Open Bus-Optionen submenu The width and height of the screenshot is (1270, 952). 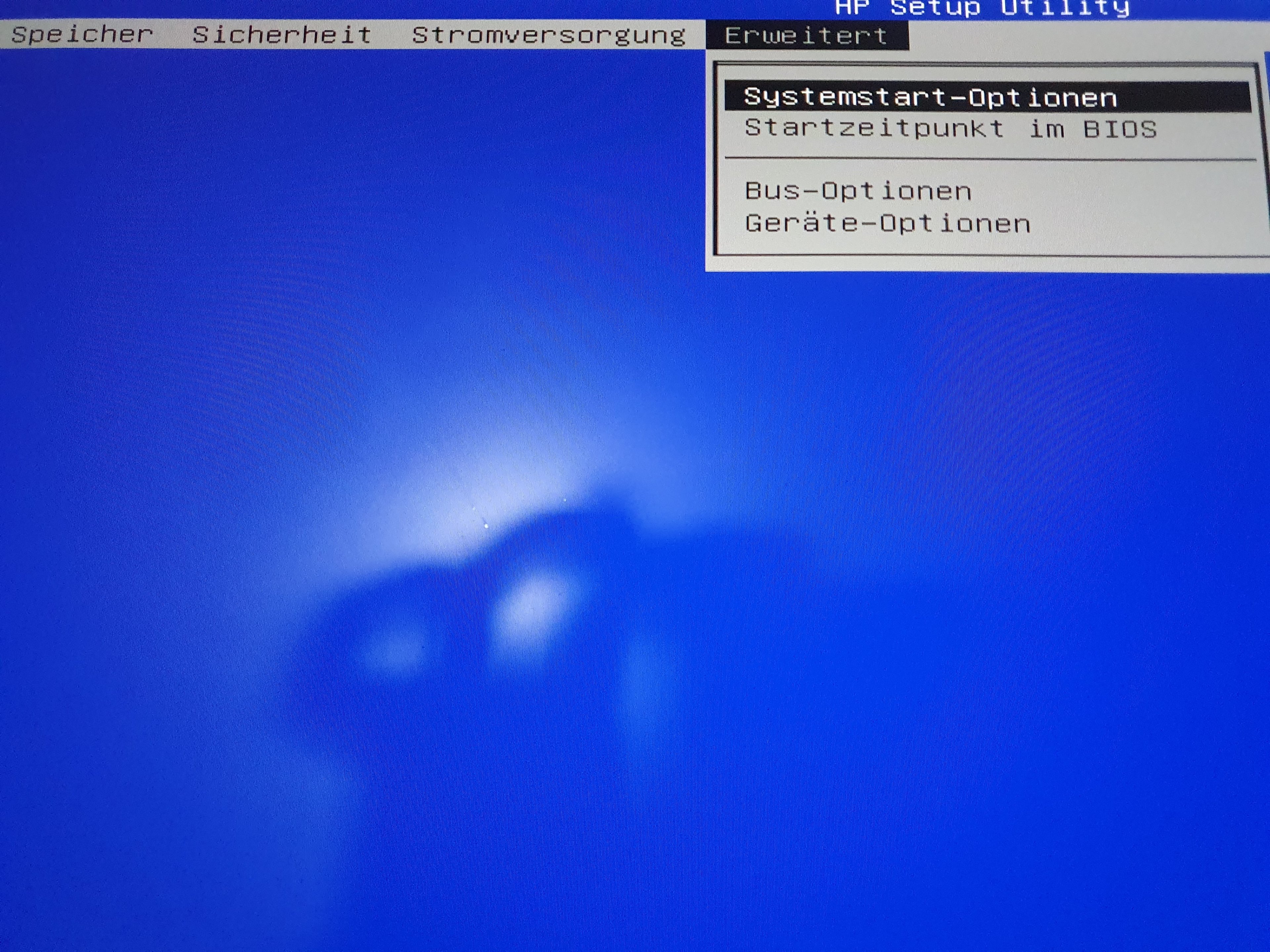(x=858, y=191)
